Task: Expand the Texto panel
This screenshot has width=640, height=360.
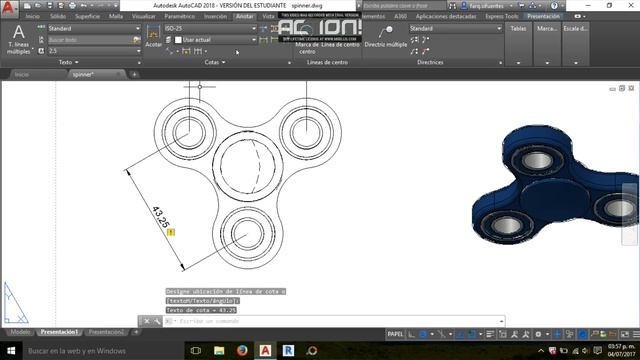Action: pyautogui.click(x=69, y=62)
